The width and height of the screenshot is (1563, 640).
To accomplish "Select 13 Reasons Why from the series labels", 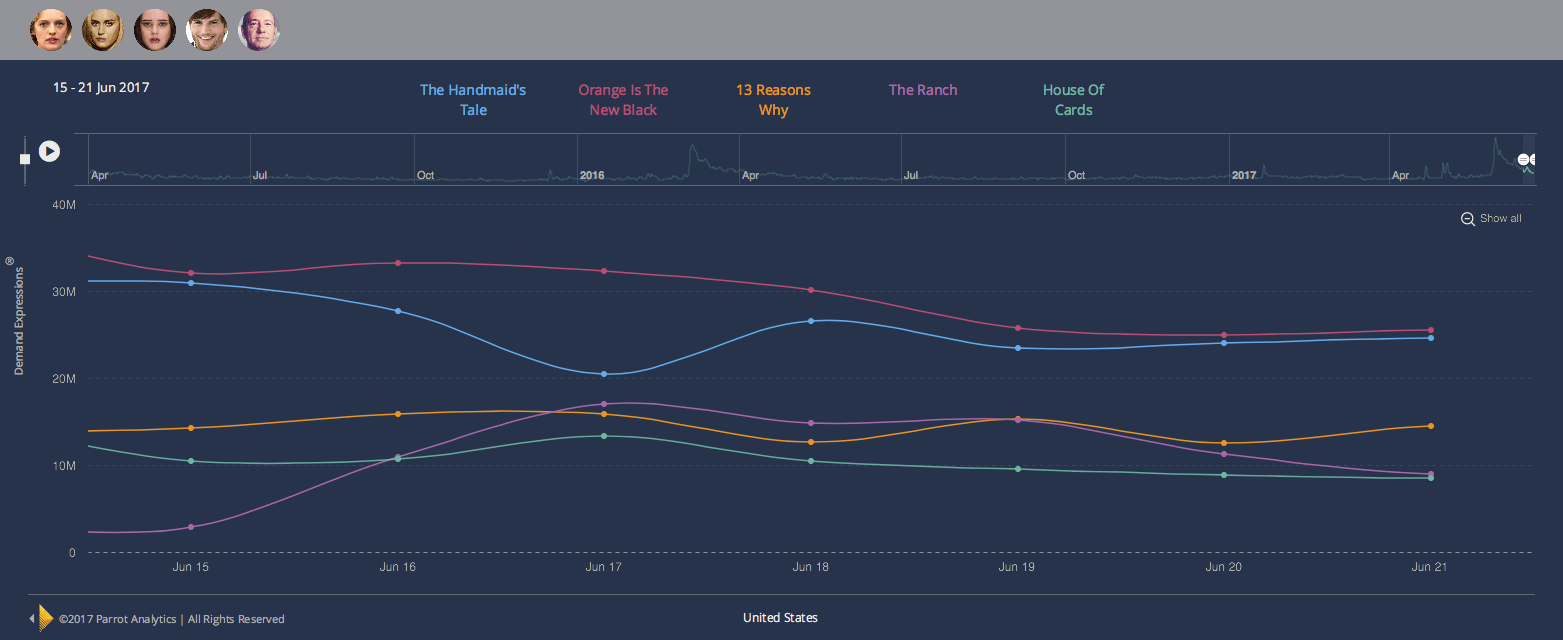I will tap(773, 99).
